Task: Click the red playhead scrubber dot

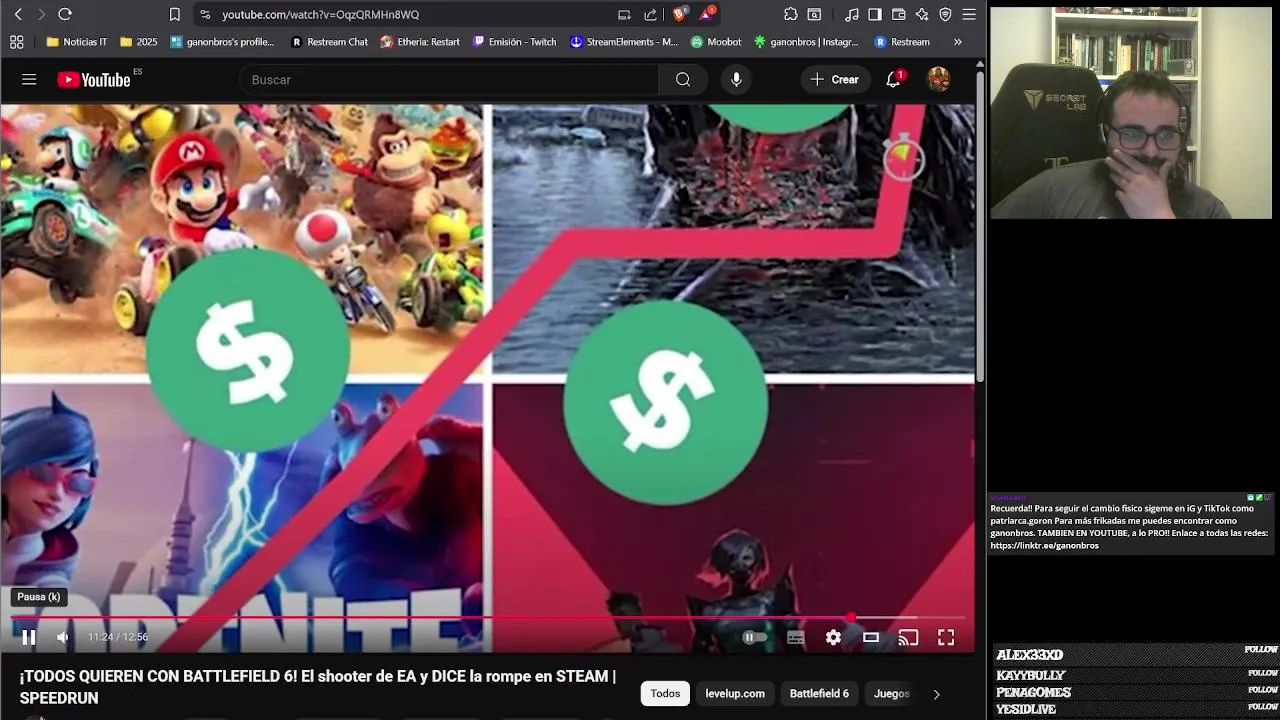Action: [x=851, y=618]
